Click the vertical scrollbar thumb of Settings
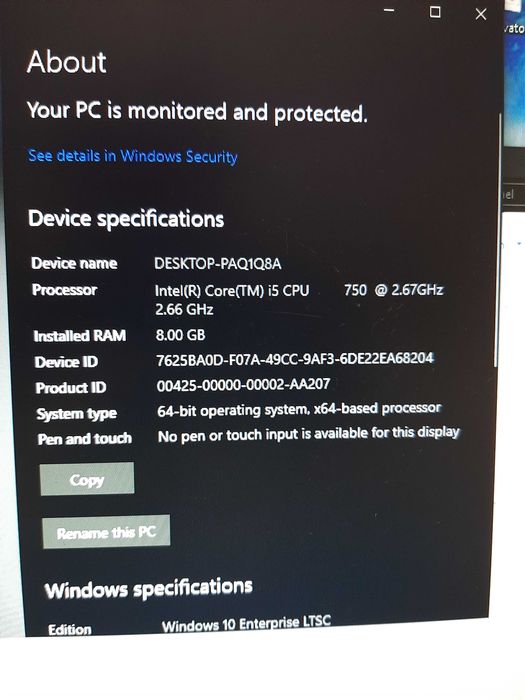 click(x=497, y=240)
